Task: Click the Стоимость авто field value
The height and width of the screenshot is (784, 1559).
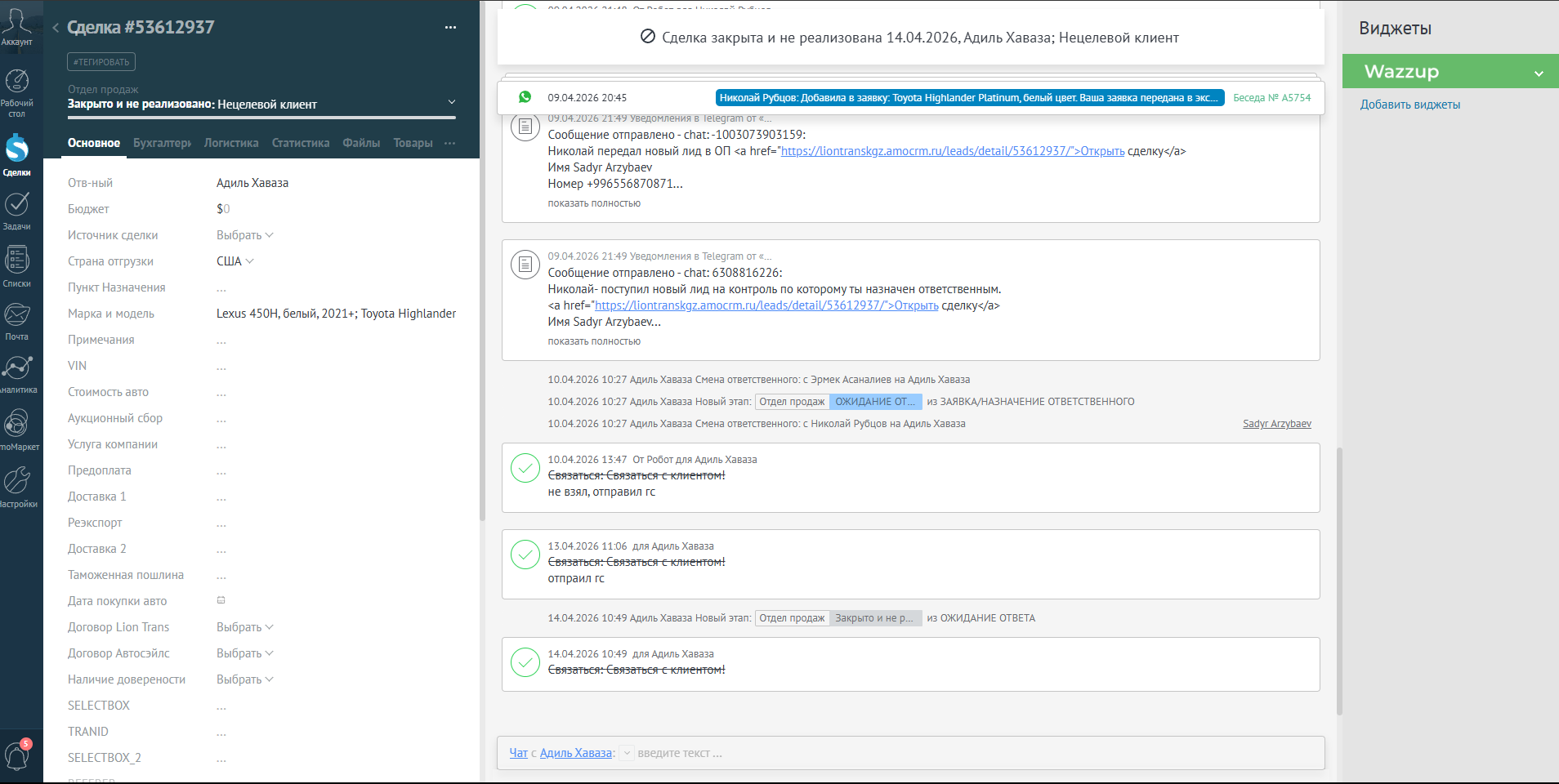Action: (x=221, y=392)
